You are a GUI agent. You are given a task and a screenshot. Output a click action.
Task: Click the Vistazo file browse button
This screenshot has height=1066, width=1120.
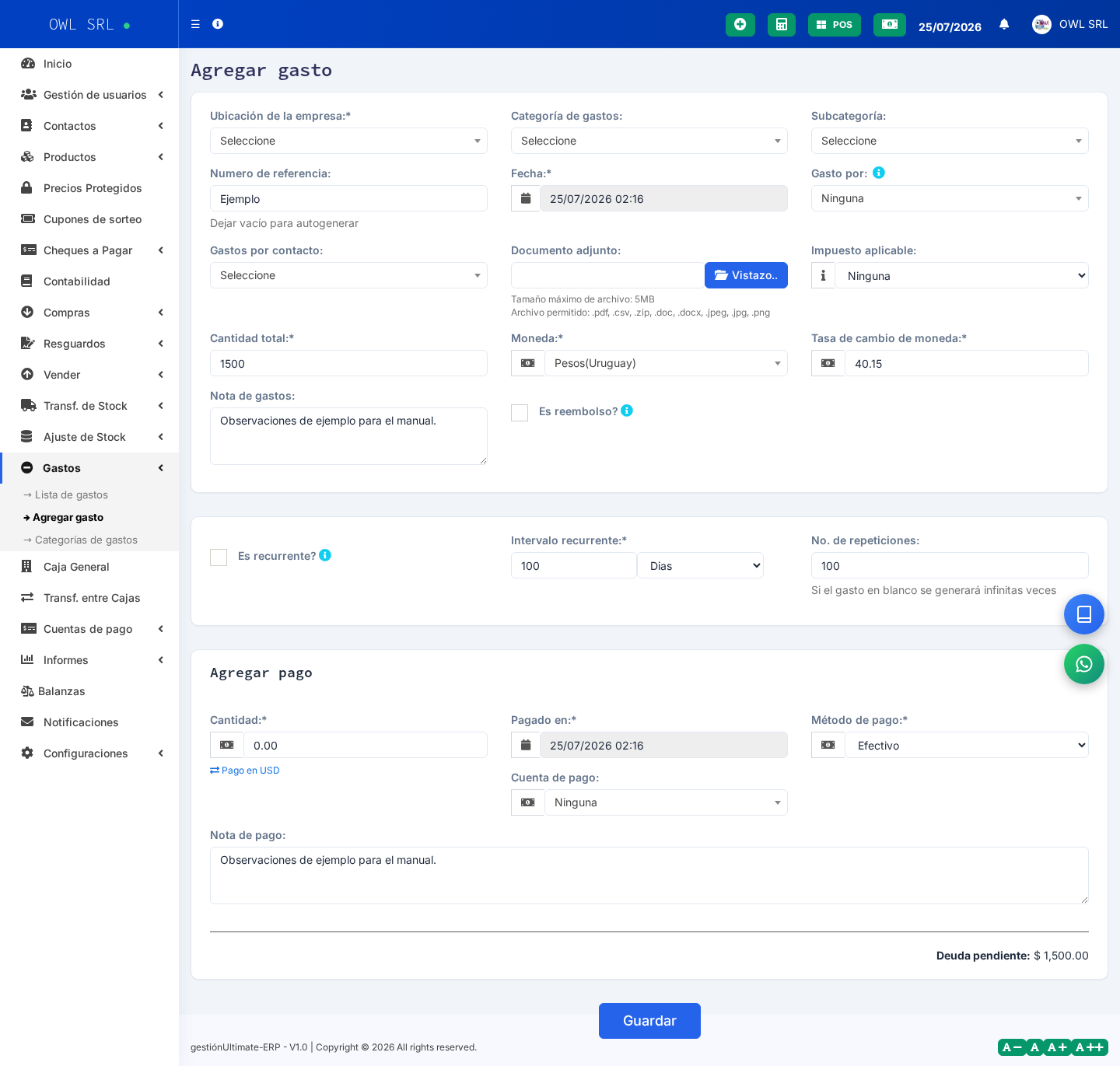(x=746, y=275)
